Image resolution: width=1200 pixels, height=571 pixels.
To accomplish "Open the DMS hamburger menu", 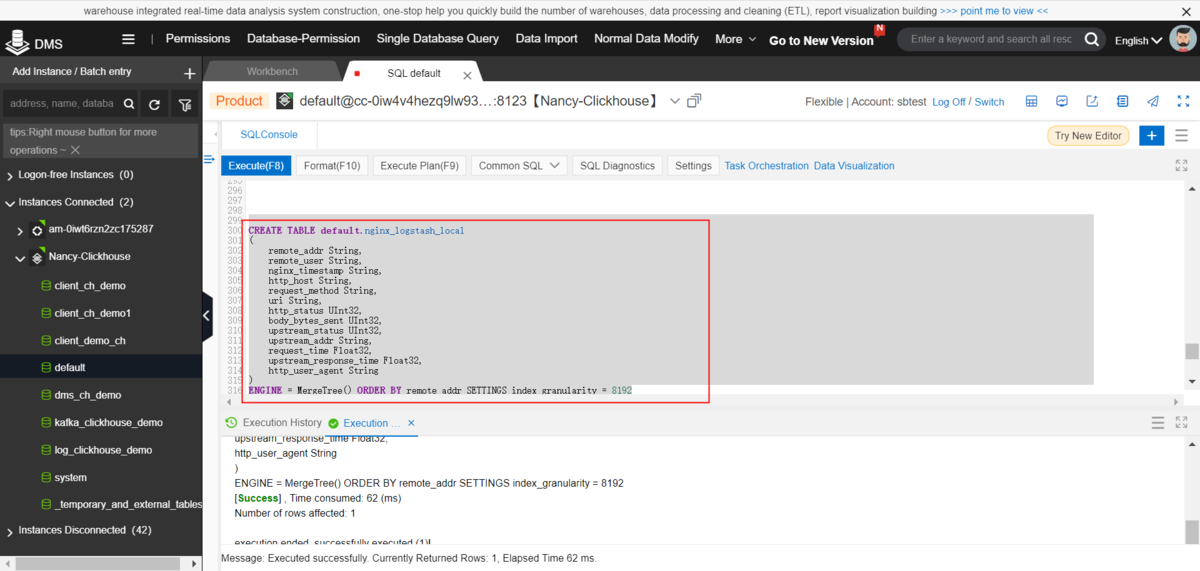I will click(x=128, y=39).
